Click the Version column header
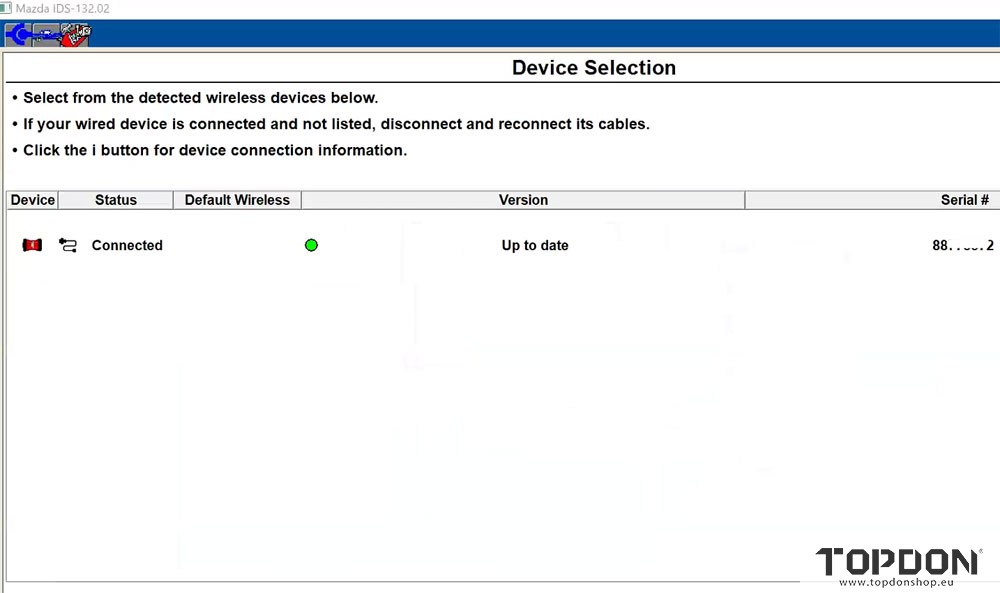This screenshot has height=593, width=1000. tap(523, 200)
